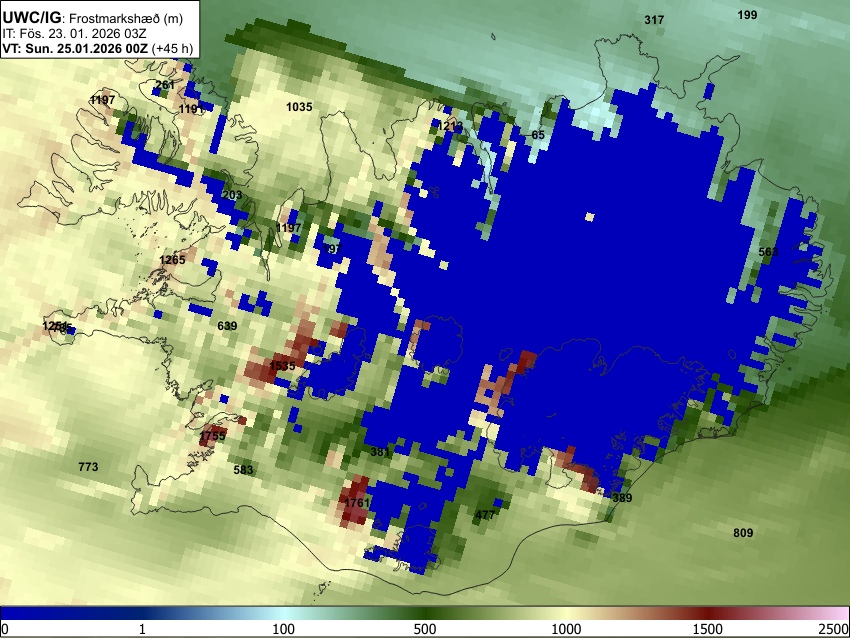Screen dimensions: 850x638
Task: Click the '1000' tick on the color scale
Action: click(x=566, y=629)
